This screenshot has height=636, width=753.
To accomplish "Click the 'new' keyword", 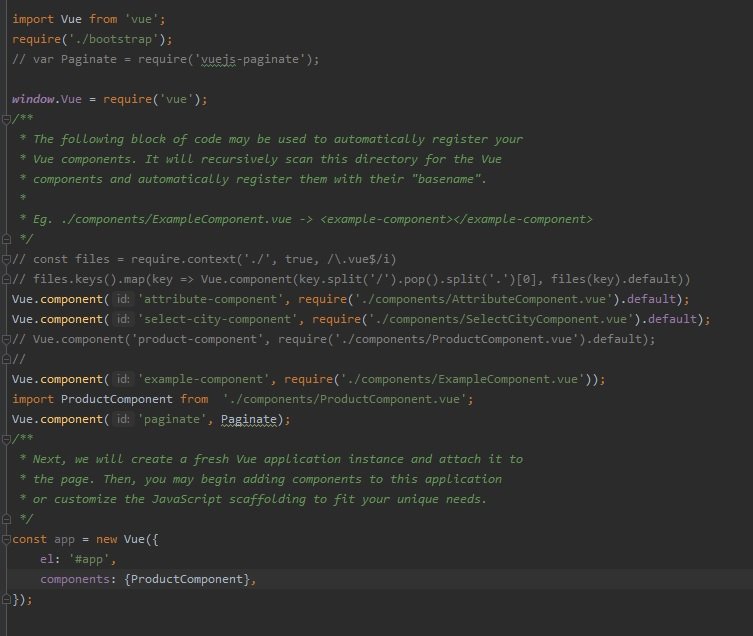I will click(x=107, y=539).
